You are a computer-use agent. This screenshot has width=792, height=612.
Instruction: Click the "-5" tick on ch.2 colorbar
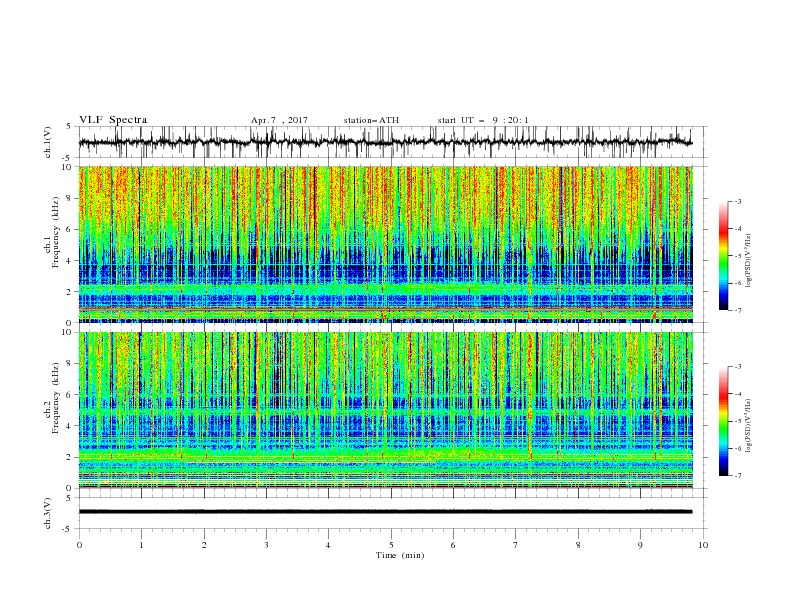click(x=737, y=421)
